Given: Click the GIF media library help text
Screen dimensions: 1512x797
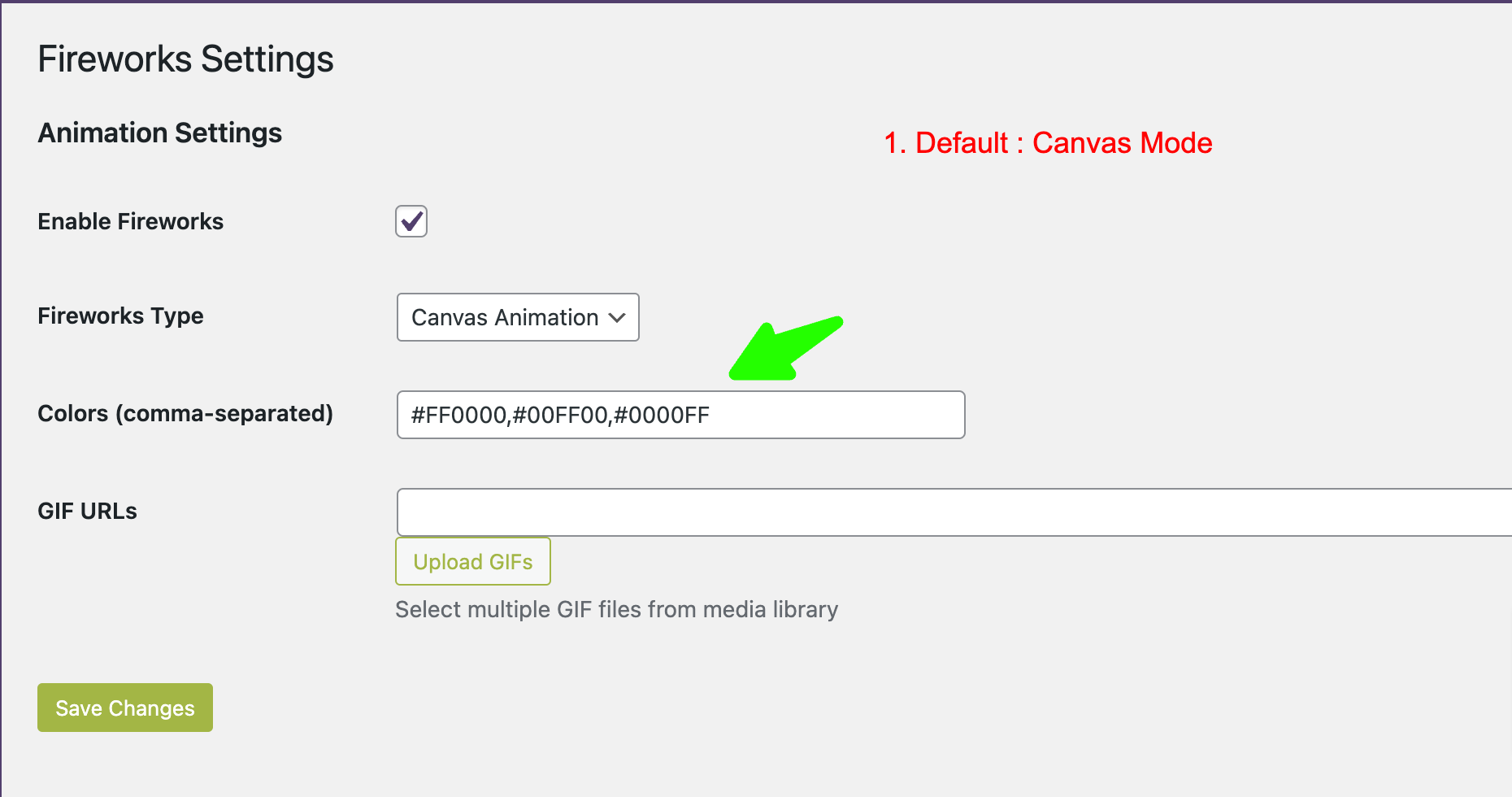Looking at the screenshot, I should tap(616, 609).
